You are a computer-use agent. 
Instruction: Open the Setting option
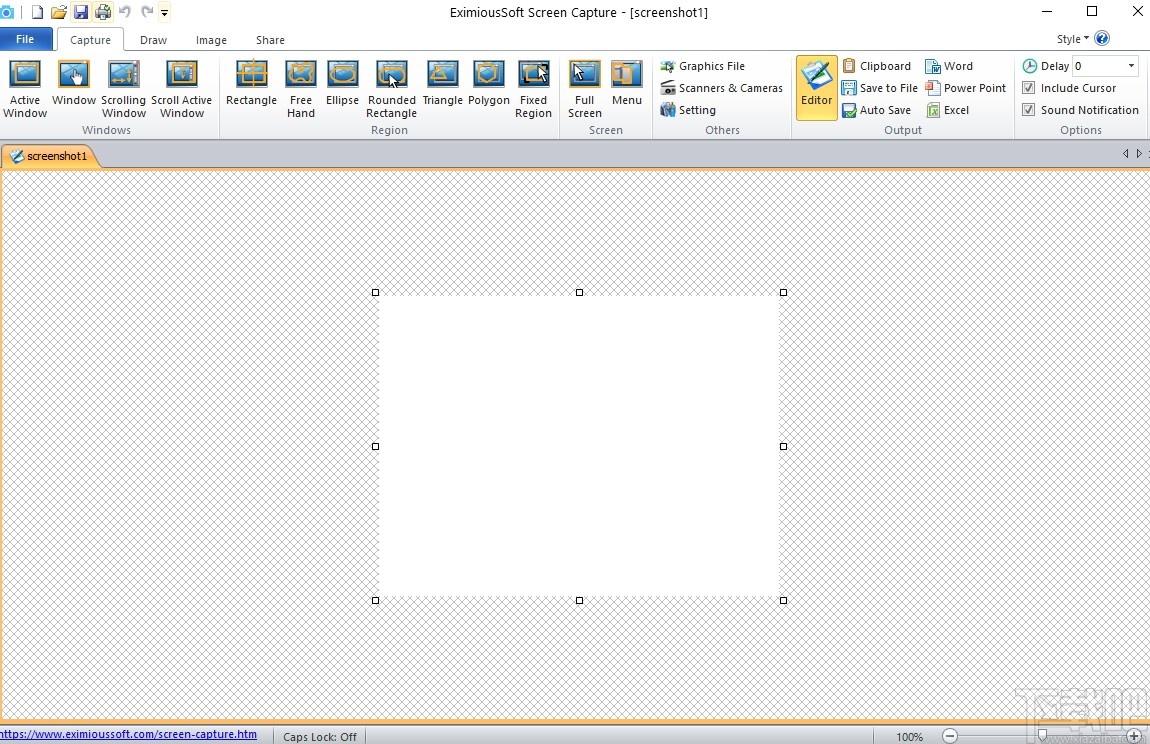[688, 110]
